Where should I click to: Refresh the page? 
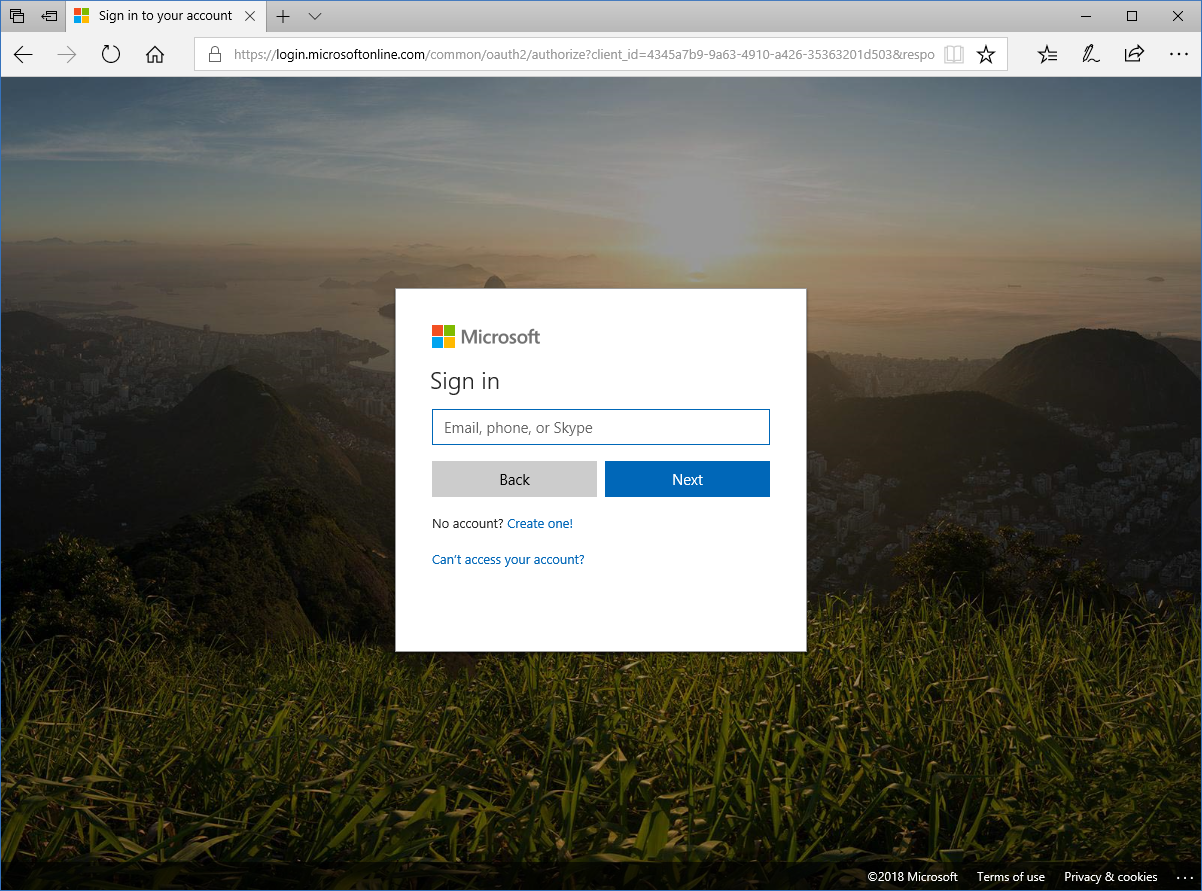[111, 54]
